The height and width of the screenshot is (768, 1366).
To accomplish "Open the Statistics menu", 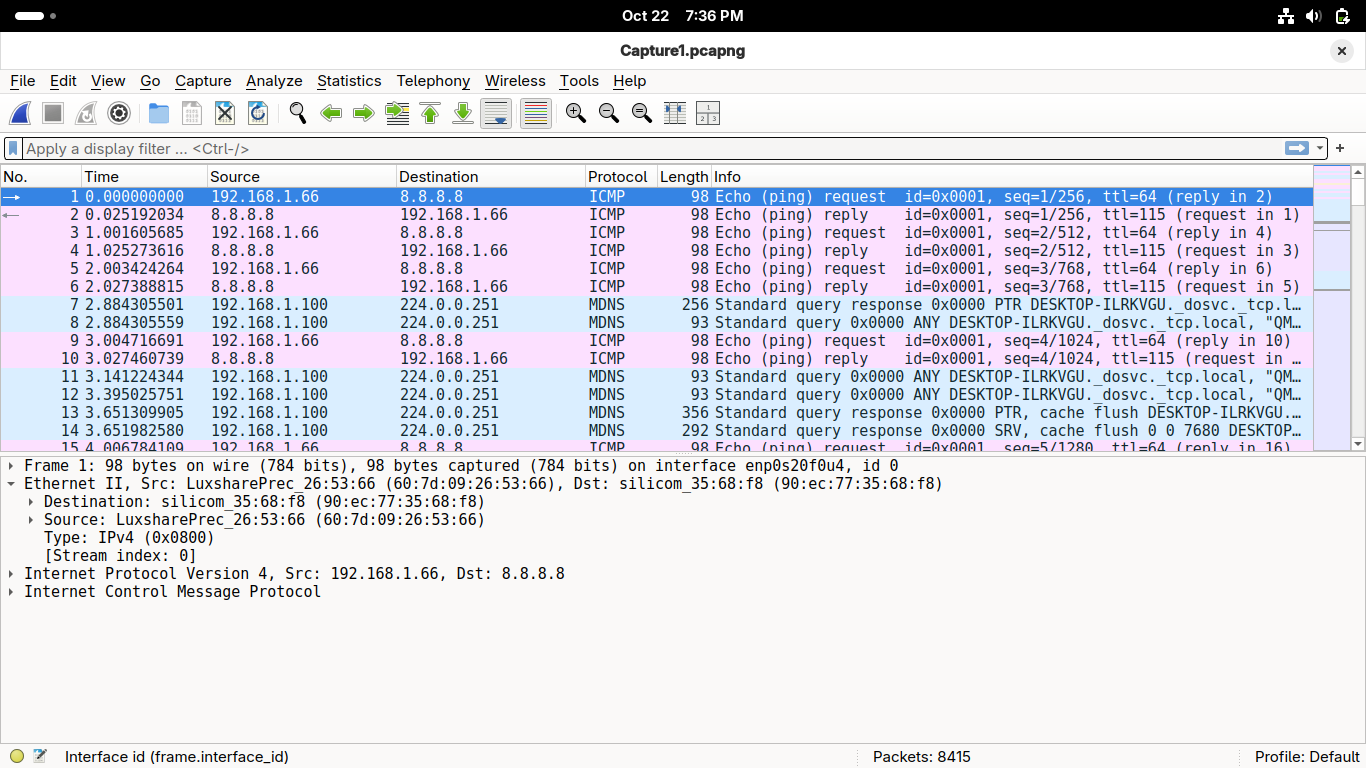I will pos(348,81).
